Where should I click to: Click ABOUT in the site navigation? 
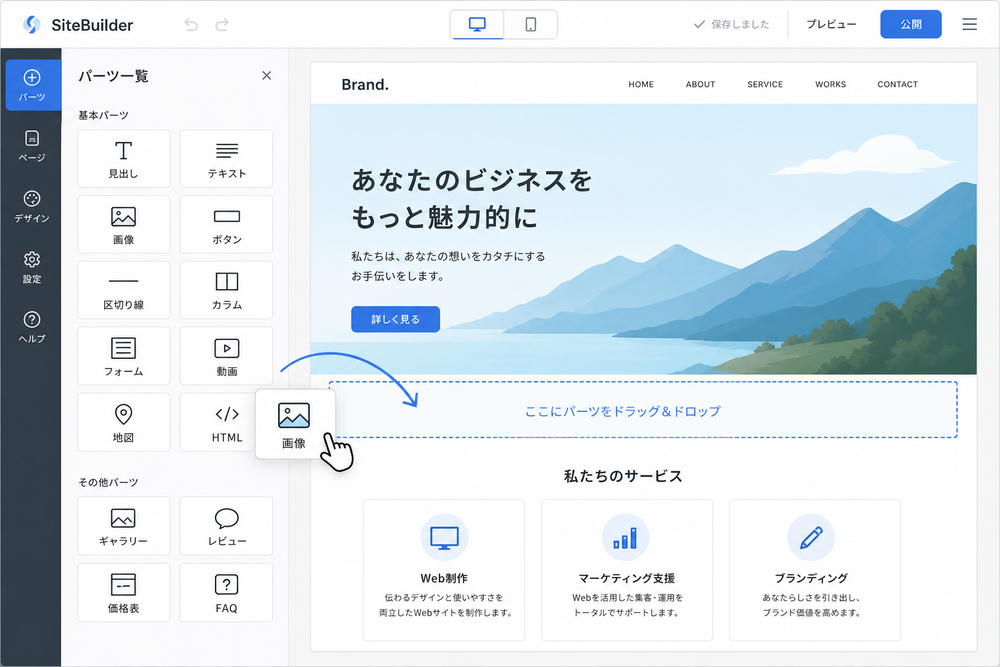point(700,84)
